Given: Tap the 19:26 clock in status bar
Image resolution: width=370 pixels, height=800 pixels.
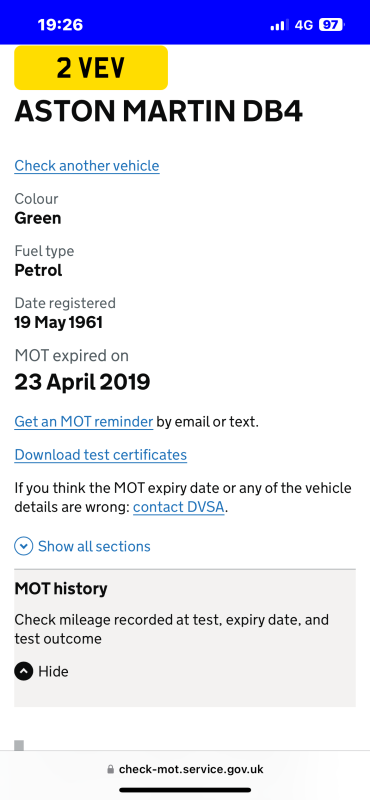Looking at the screenshot, I should (x=60, y=24).
